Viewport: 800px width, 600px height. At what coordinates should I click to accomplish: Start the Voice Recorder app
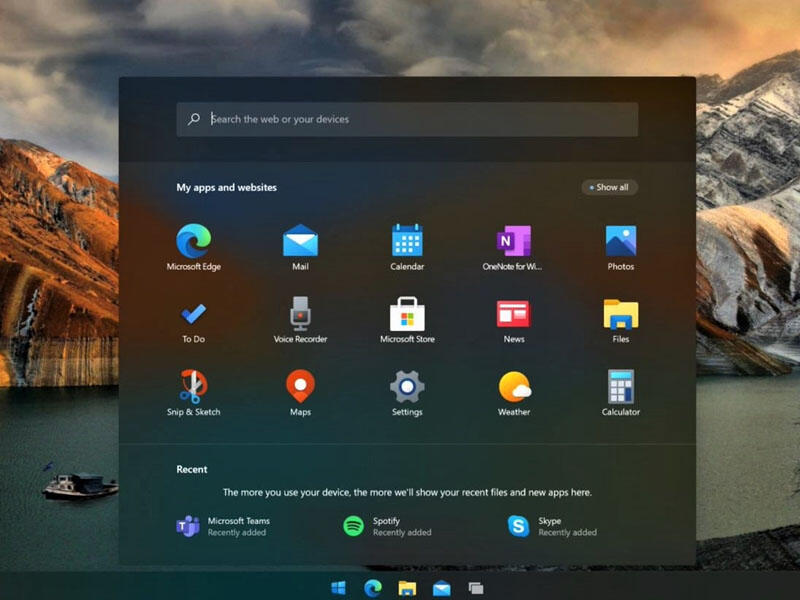[x=300, y=315]
